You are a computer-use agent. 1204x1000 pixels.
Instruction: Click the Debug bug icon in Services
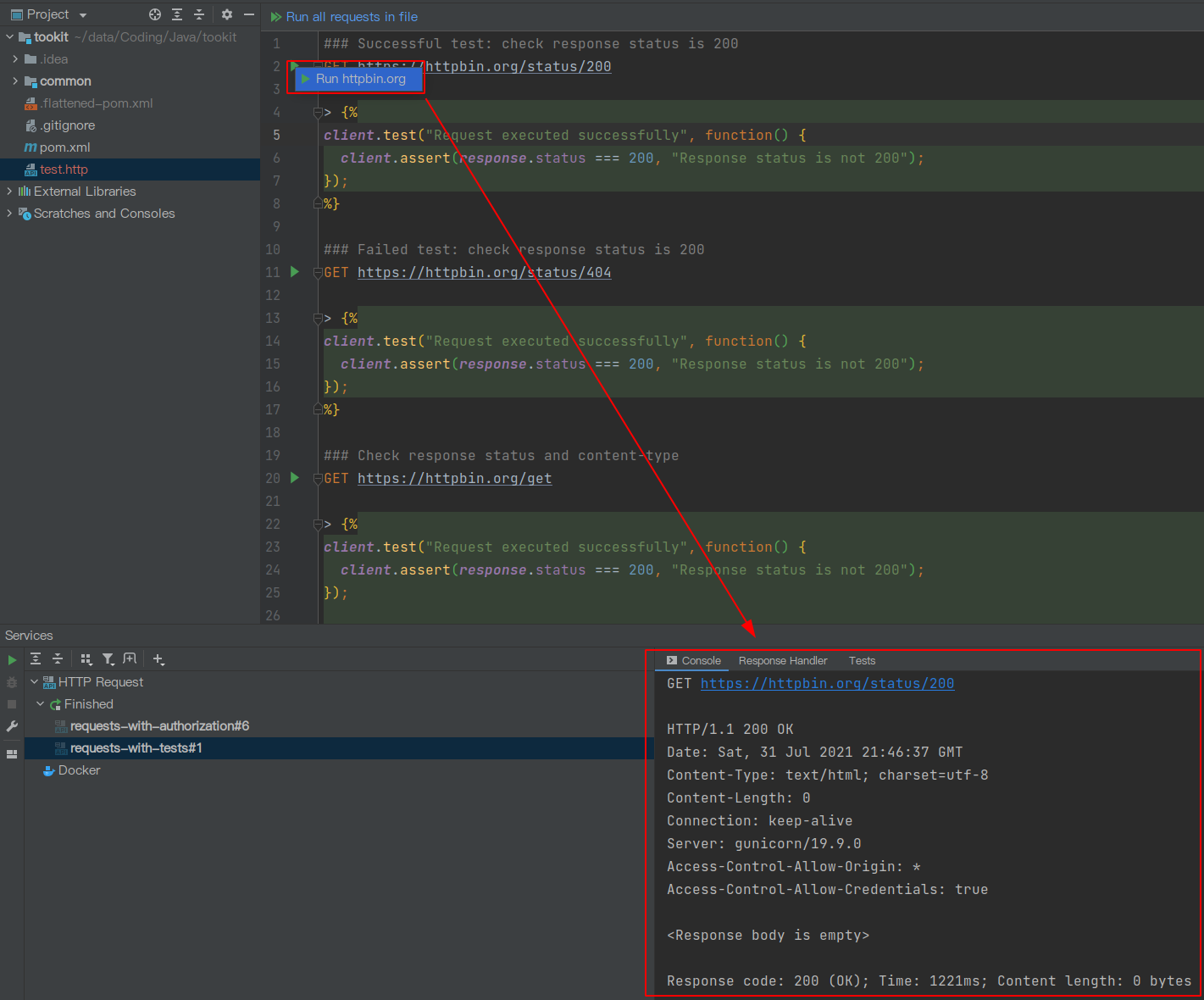point(12,682)
